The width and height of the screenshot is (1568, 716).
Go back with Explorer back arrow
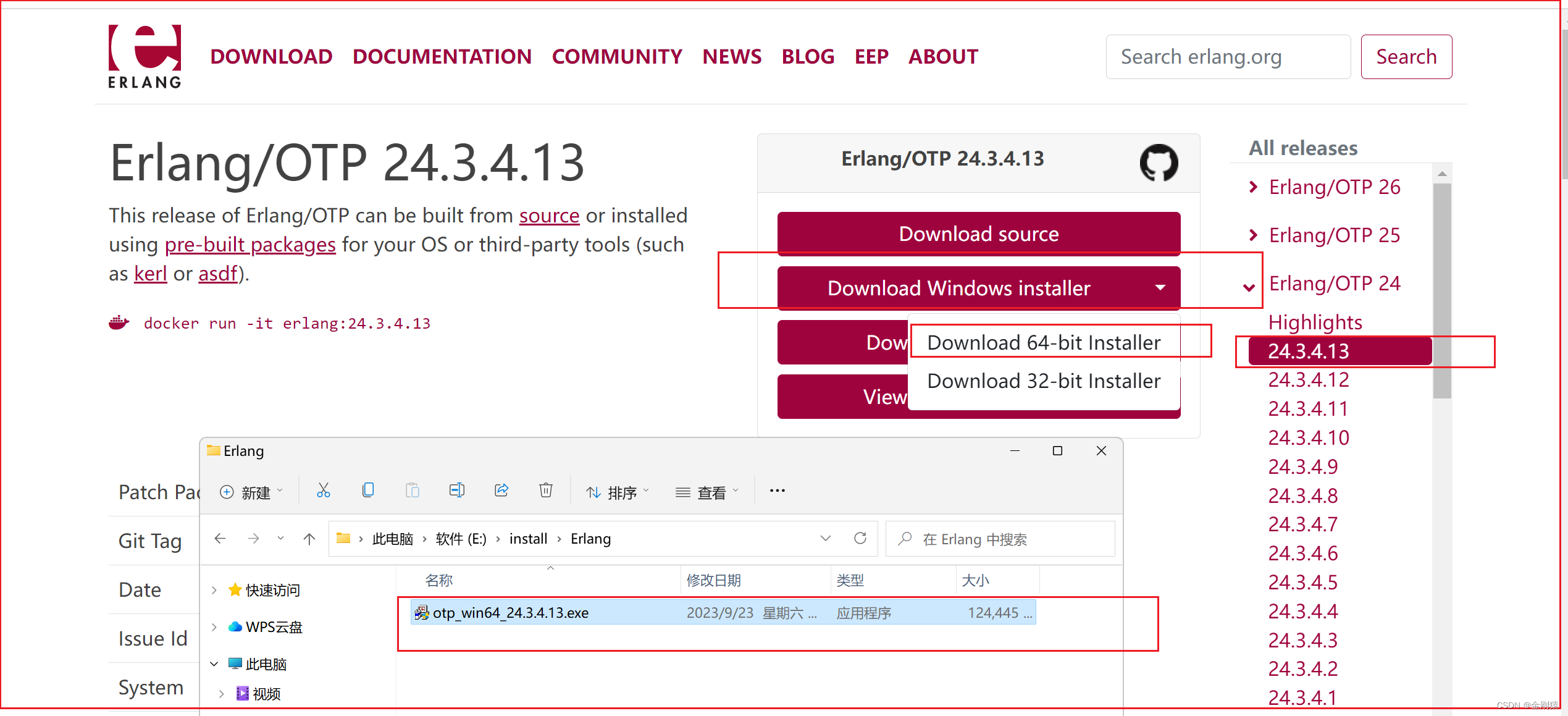[220, 539]
